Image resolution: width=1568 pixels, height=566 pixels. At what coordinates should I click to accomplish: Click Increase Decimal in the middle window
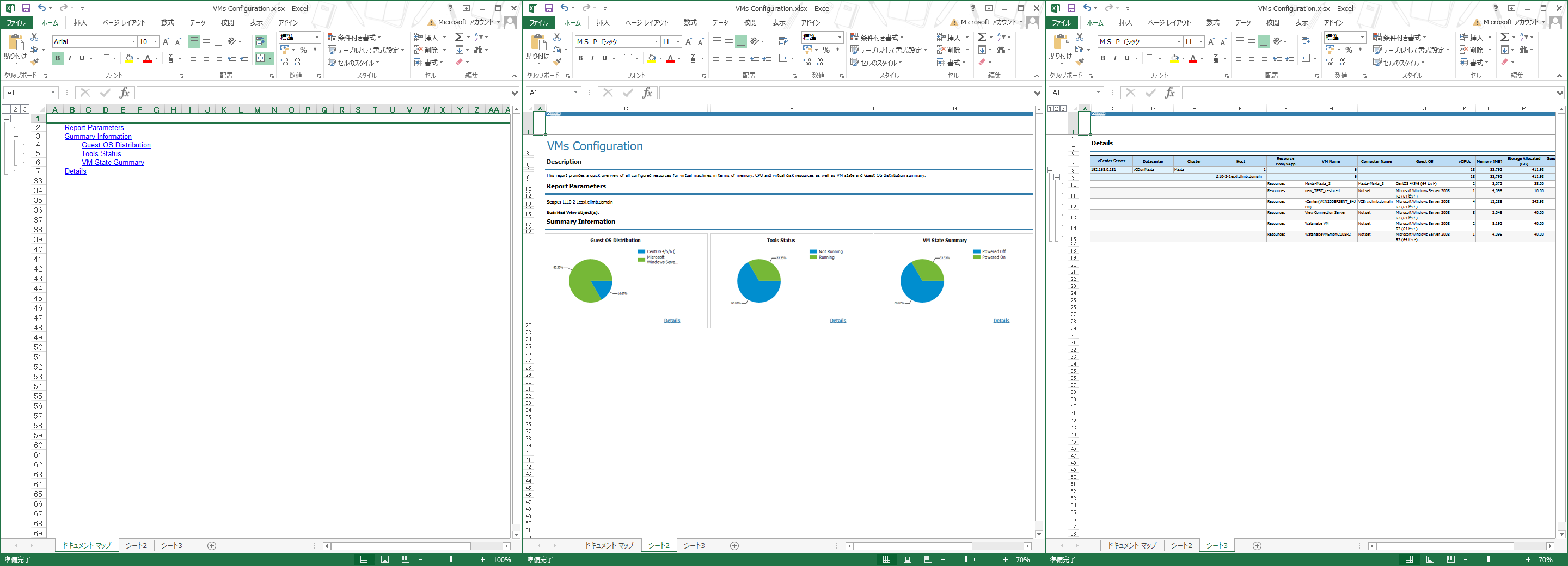pyautogui.click(x=807, y=62)
